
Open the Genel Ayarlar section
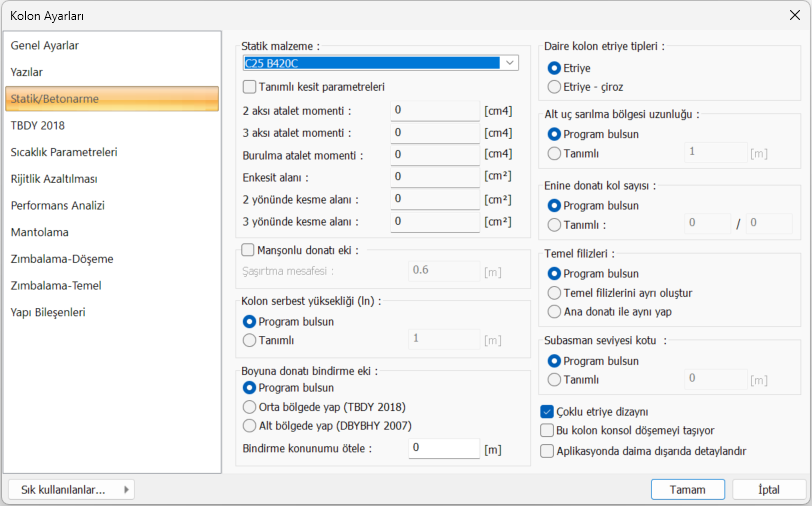click(x=45, y=46)
